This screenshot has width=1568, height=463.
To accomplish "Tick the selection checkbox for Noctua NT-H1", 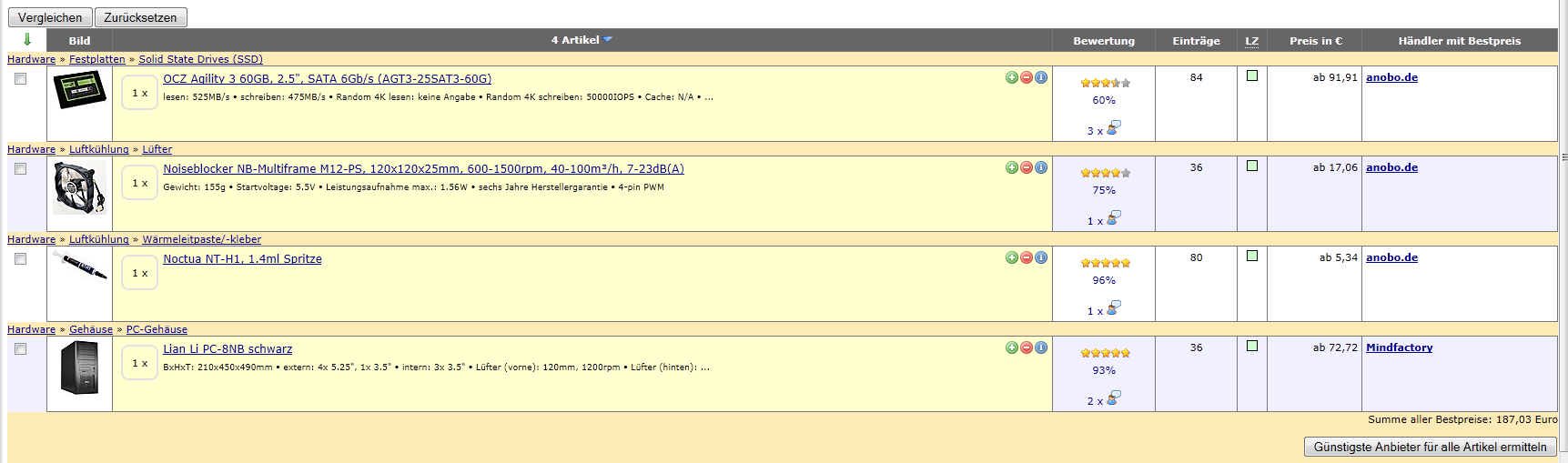I will pyautogui.click(x=21, y=259).
